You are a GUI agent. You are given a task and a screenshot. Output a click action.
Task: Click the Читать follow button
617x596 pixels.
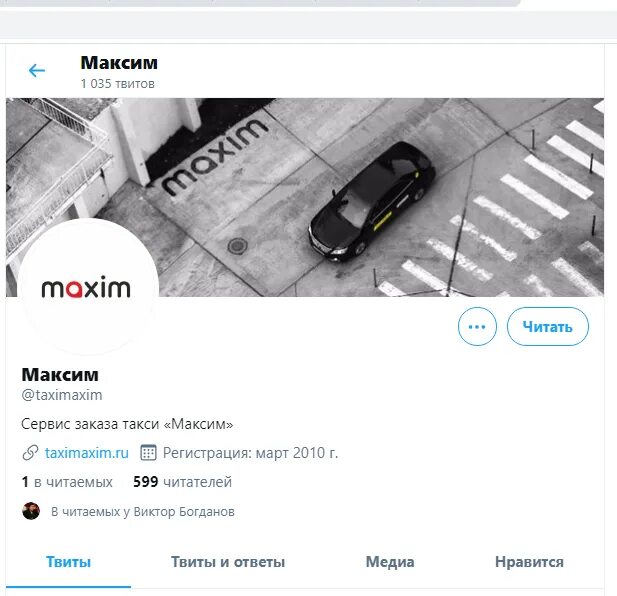548,327
